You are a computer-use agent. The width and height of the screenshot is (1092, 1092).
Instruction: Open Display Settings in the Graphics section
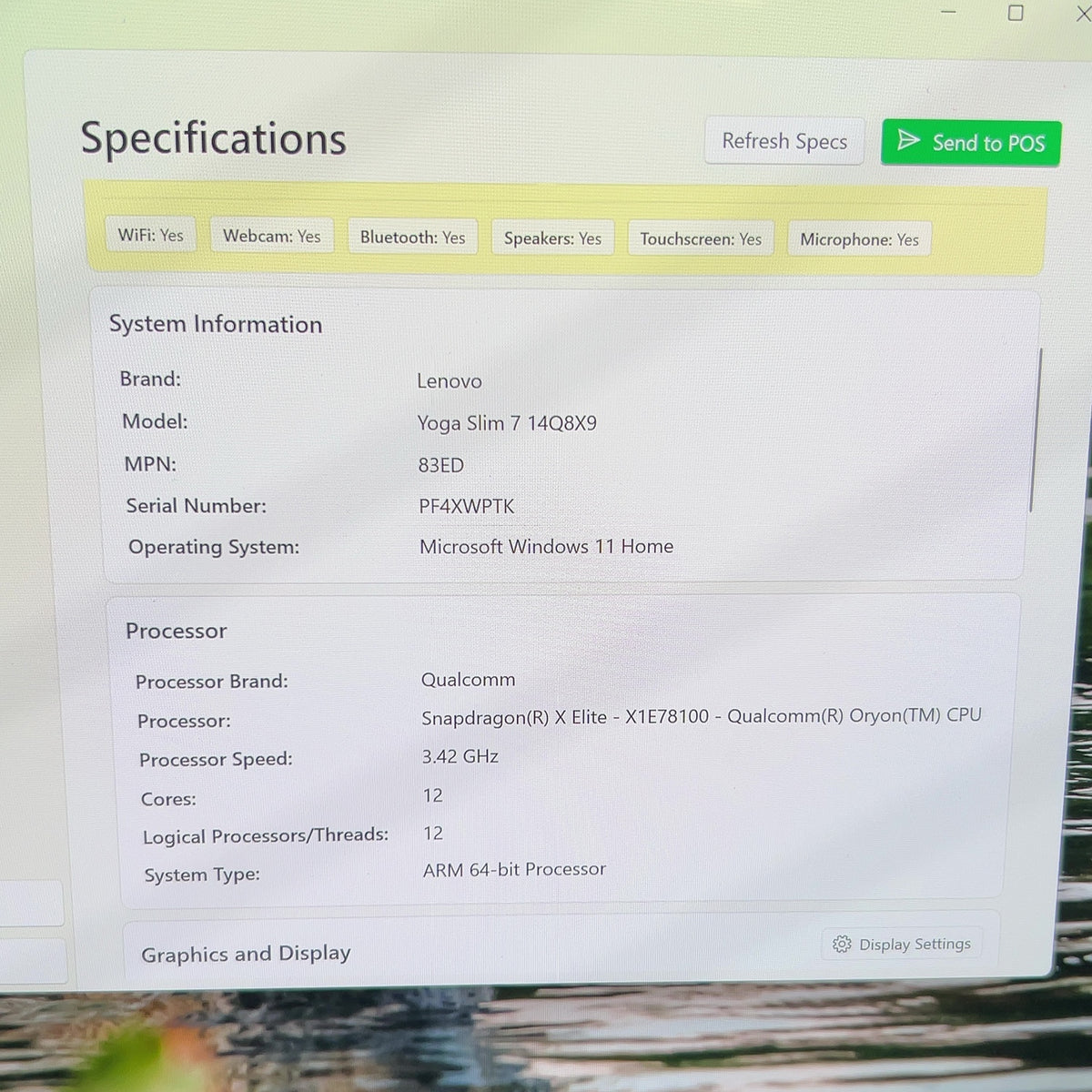pyautogui.click(x=902, y=945)
